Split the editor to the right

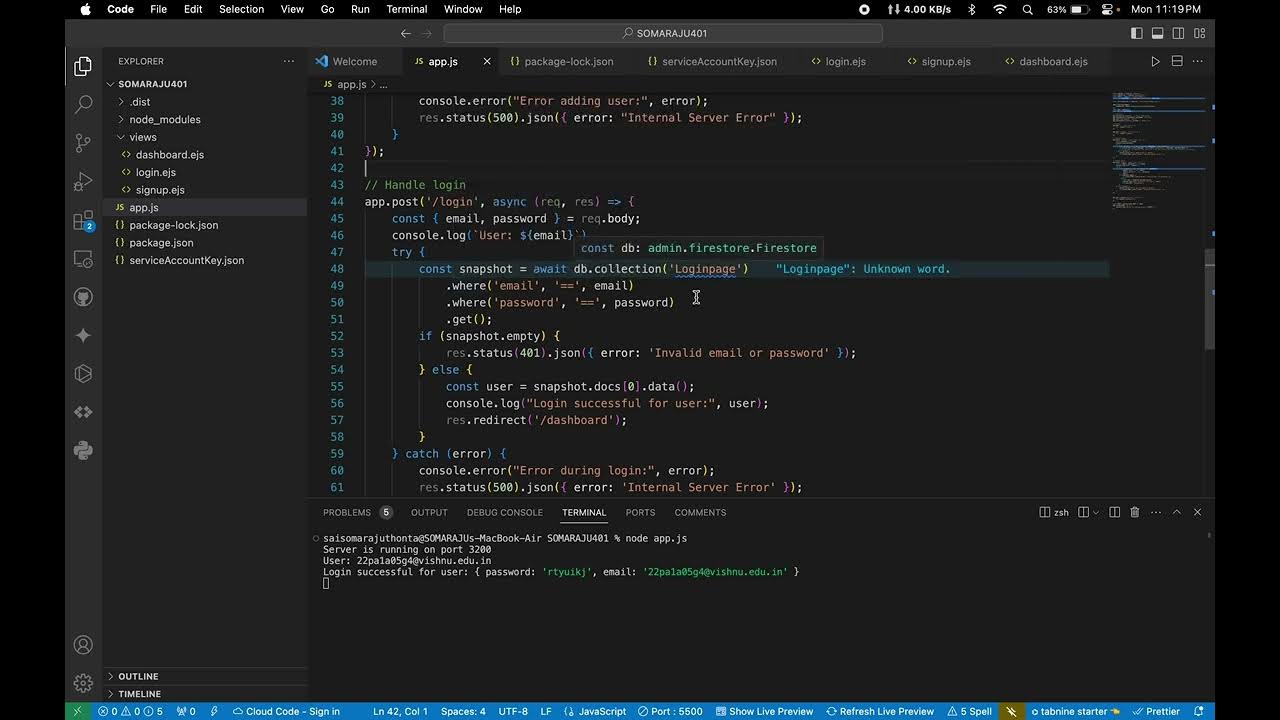(1177, 61)
